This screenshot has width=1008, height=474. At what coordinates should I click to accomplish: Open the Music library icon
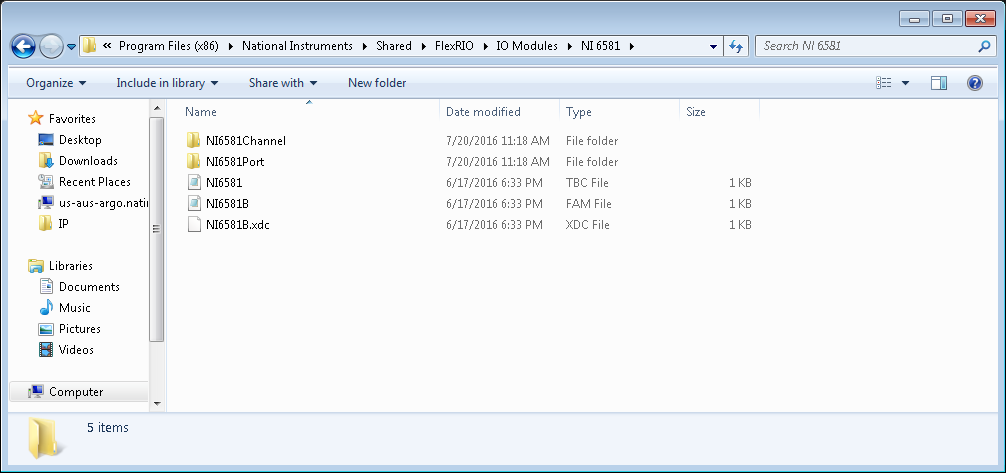click(x=45, y=308)
